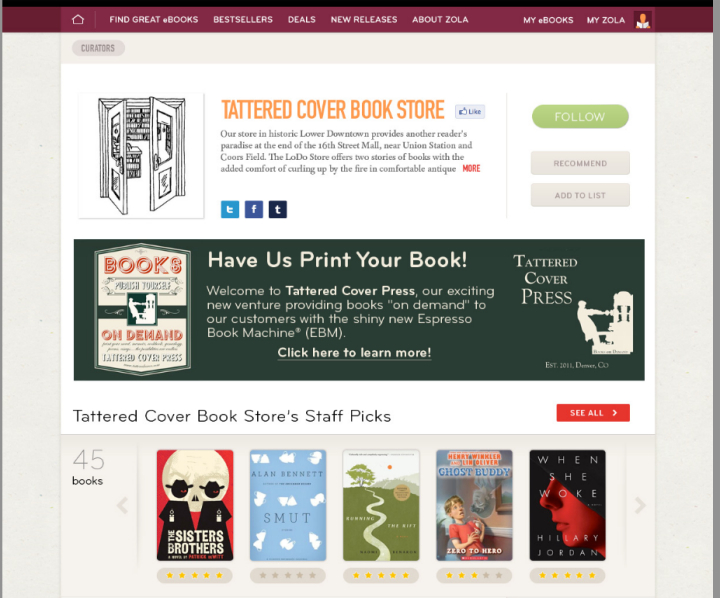Show previous staff picks with left arrow

(x=122, y=505)
